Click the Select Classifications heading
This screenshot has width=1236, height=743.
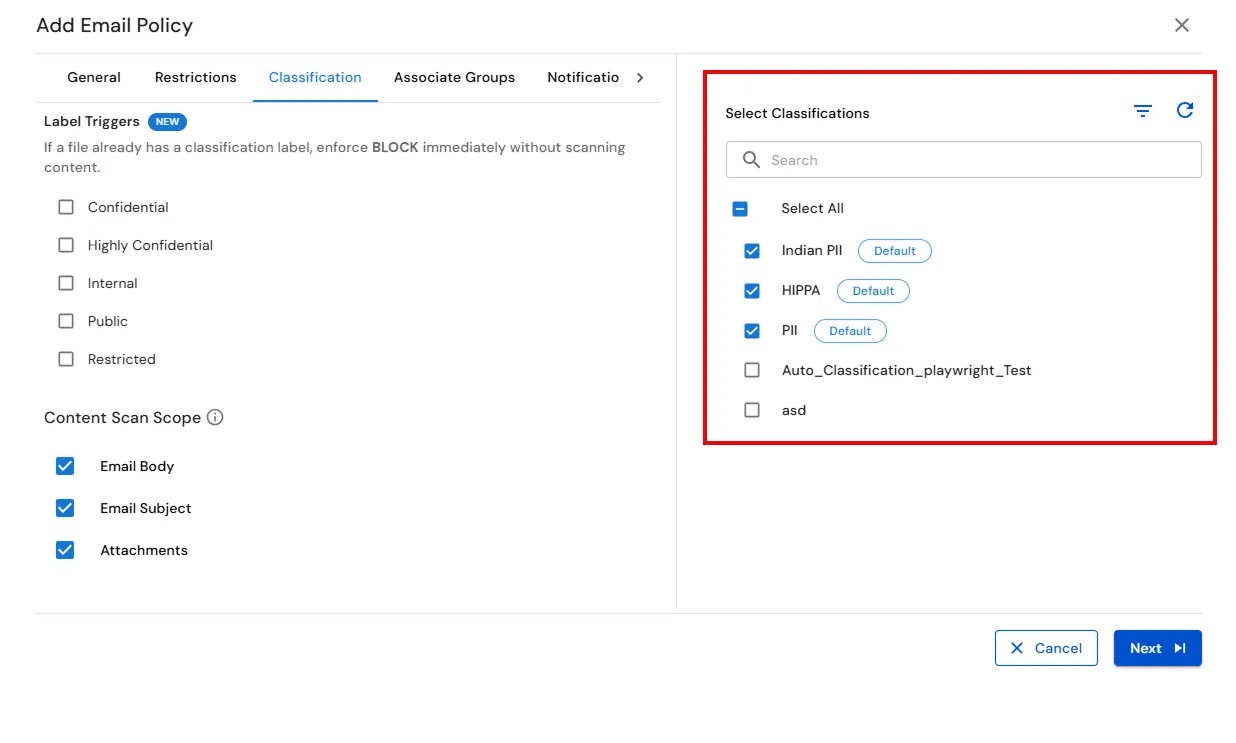click(797, 113)
